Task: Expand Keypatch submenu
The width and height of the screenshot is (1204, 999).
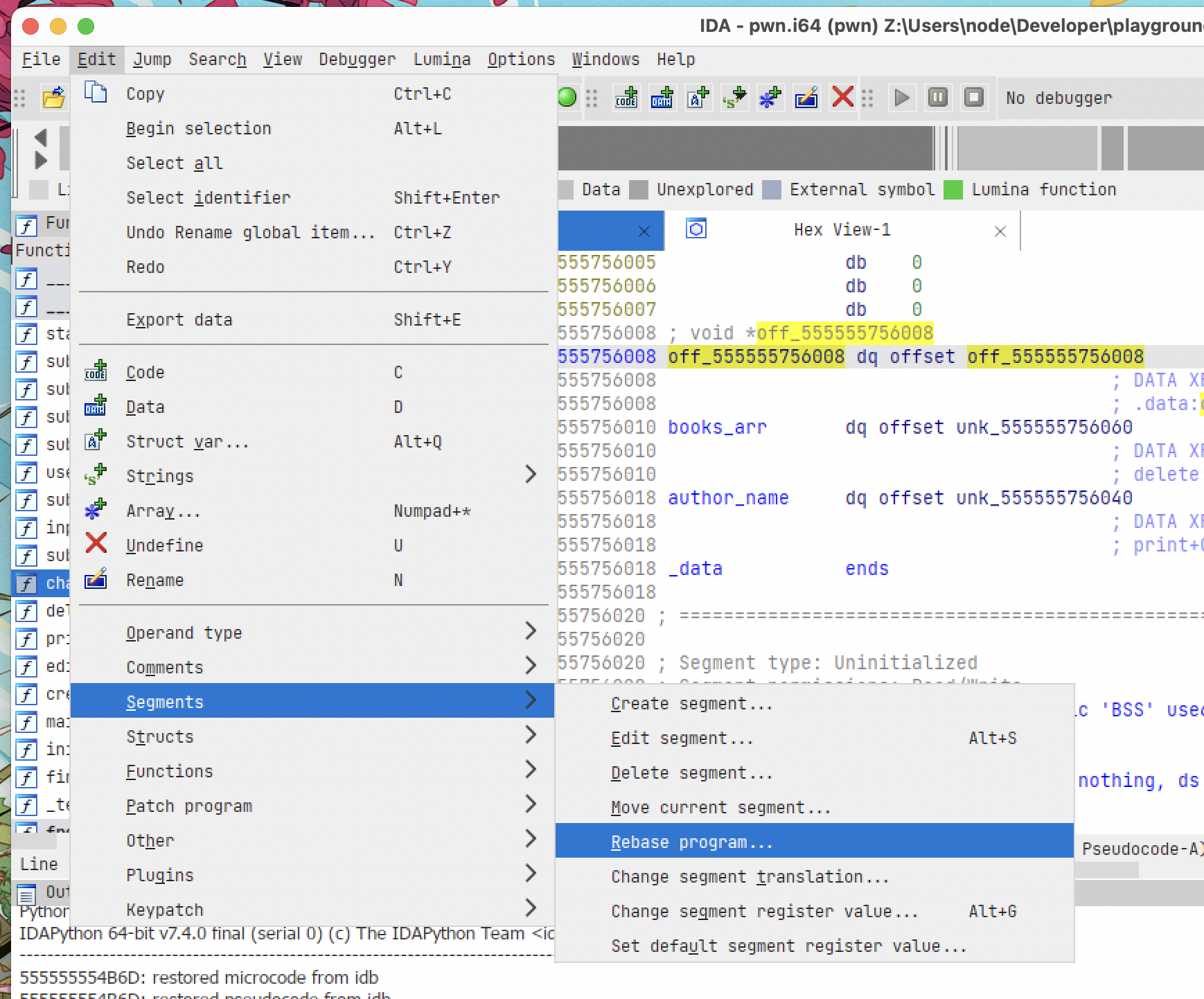Action: (531, 908)
